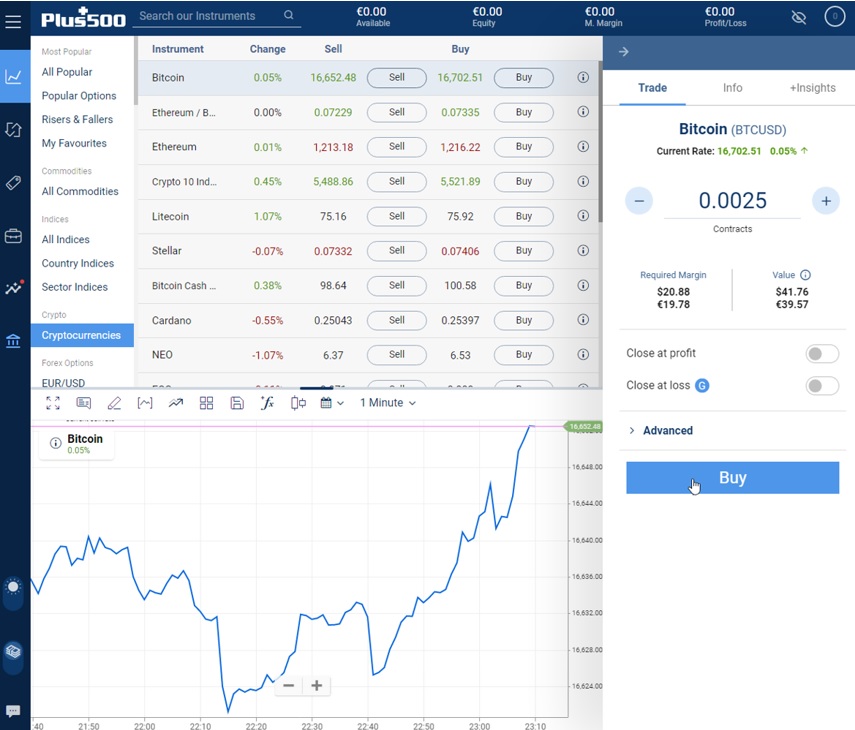This screenshot has width=855, height=730.
Task: Buy Stellar from the instrument list
Action: 523,251
